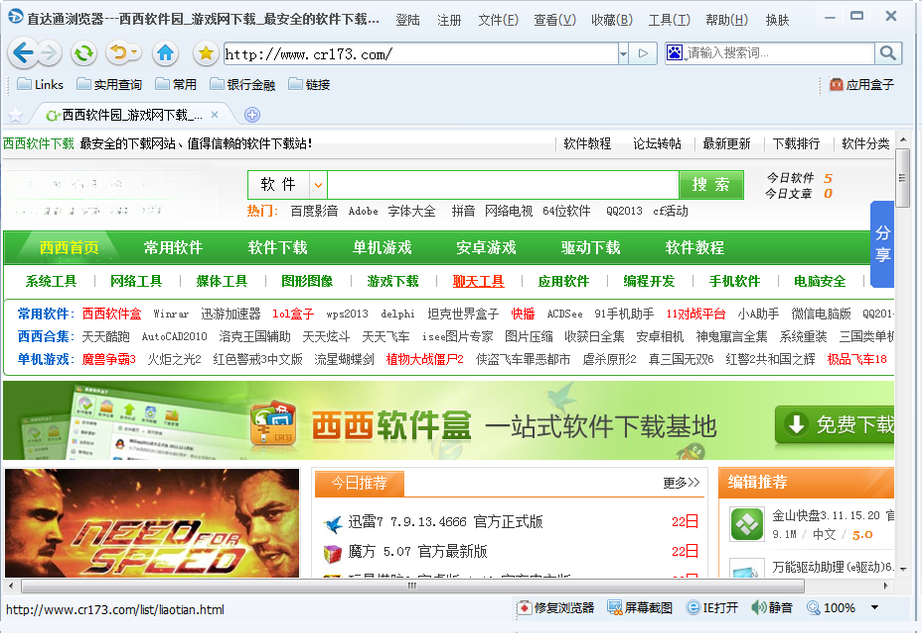Select the 常用软件 nav tab

click(x=173, y=247)
